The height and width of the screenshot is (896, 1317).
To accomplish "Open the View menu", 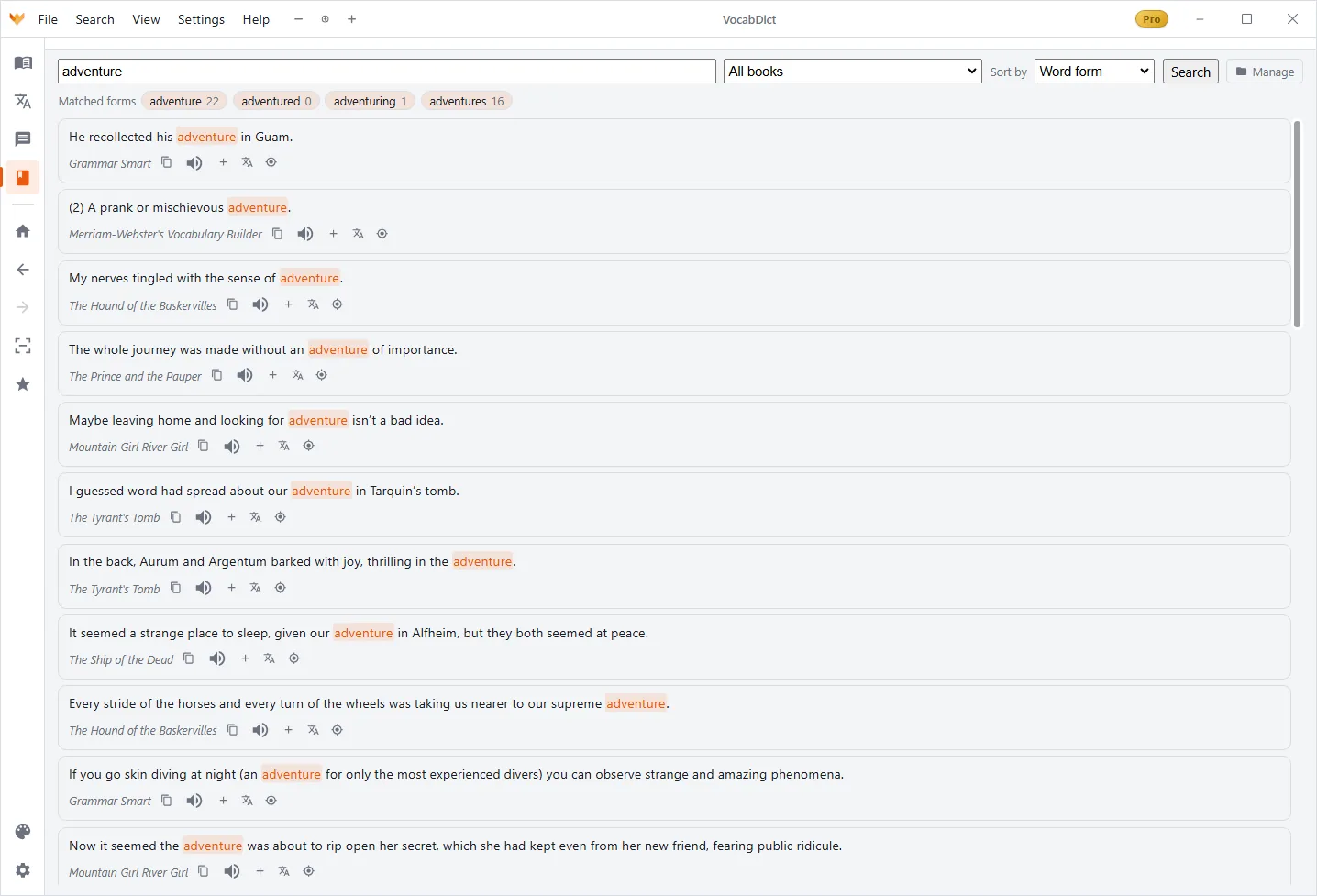I will click(x=146, y=19).
